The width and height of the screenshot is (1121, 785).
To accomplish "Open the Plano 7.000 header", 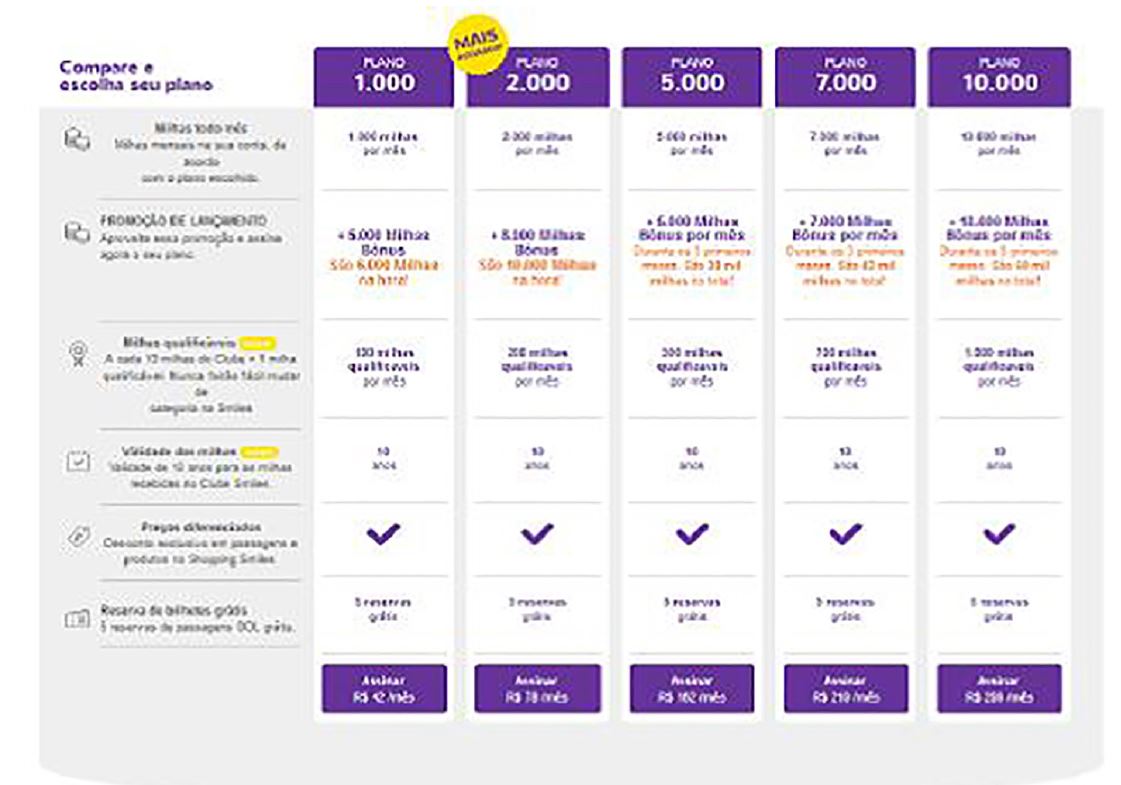I will point(845,77).
